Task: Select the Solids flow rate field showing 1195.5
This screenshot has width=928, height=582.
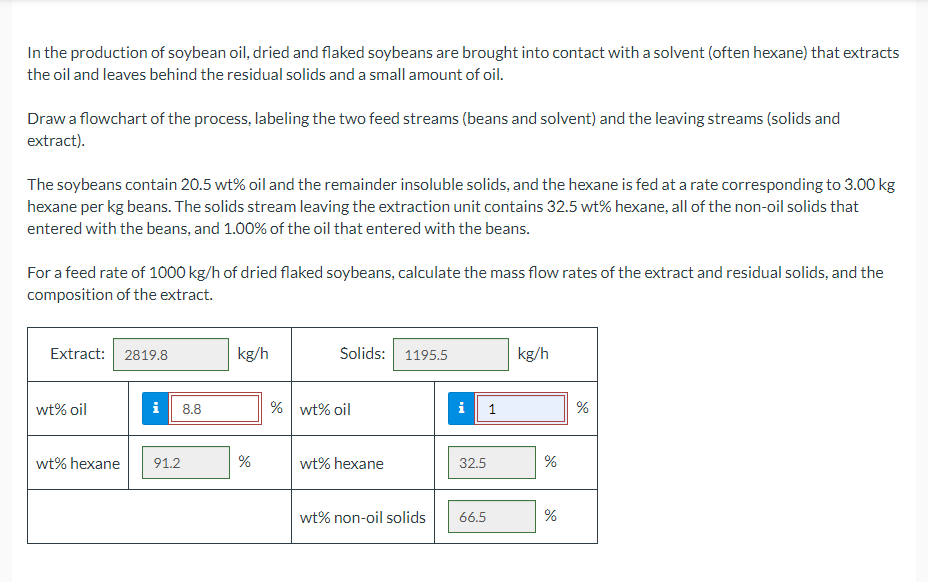Action: coord(450,354)
